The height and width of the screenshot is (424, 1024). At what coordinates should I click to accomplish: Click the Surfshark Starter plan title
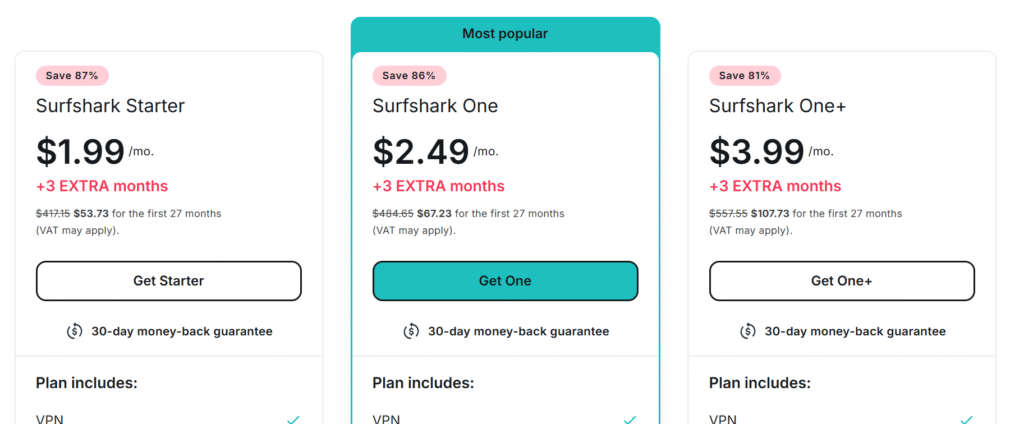110,106
